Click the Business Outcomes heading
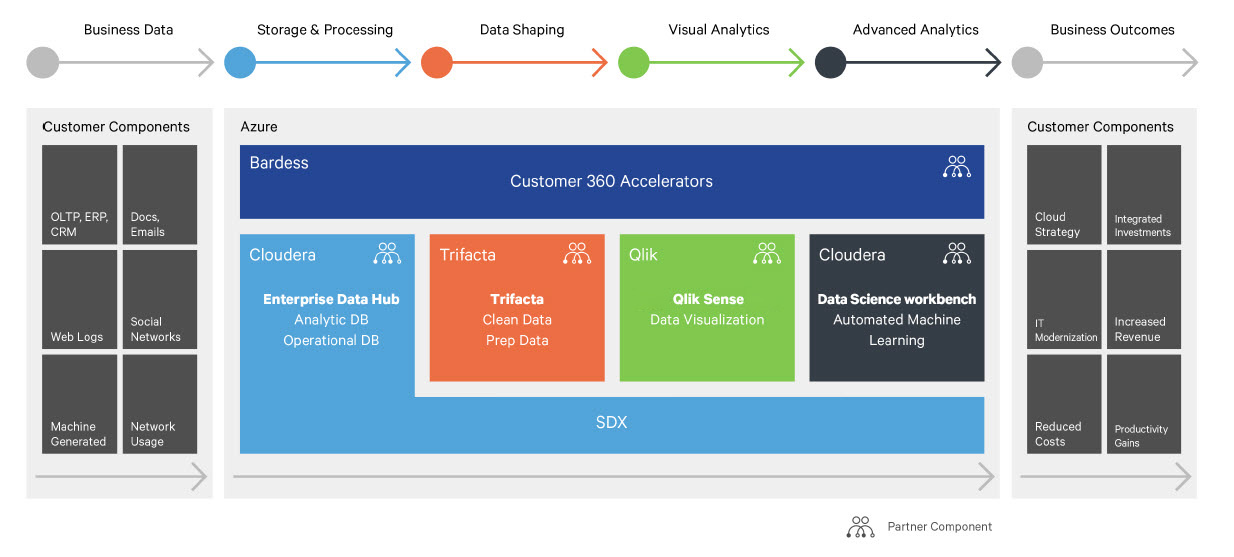This screenshot has width=1234, height=557. click(x=1113, y=30)
